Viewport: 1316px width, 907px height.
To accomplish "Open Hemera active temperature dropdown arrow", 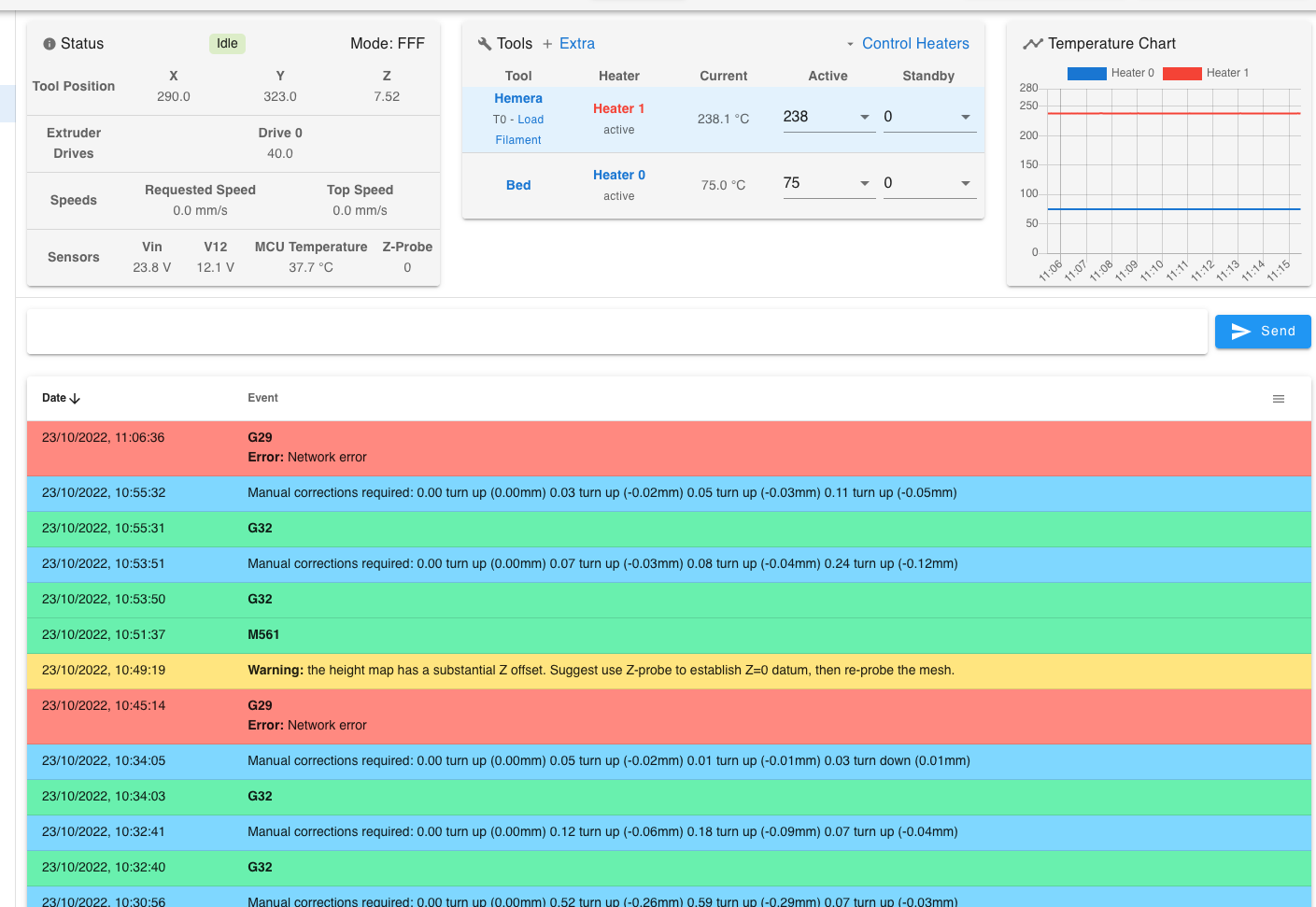I will [x=865, y=117].
